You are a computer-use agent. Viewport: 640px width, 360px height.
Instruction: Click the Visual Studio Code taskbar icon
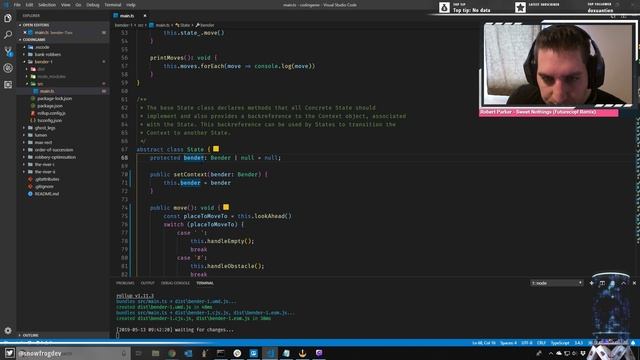tap(270, 353)
